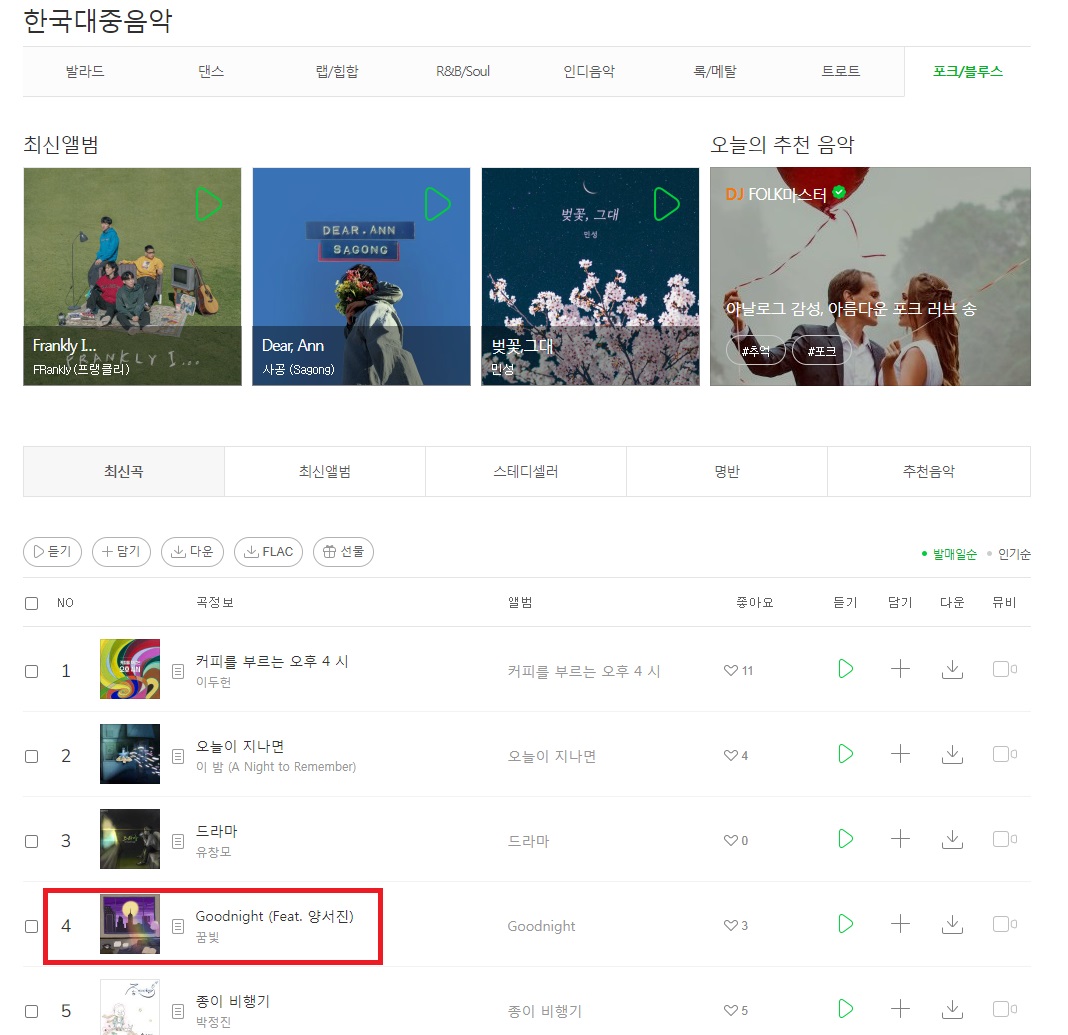
Task: Switch to the 스테디셀러 tab
Action: (526, 471)
